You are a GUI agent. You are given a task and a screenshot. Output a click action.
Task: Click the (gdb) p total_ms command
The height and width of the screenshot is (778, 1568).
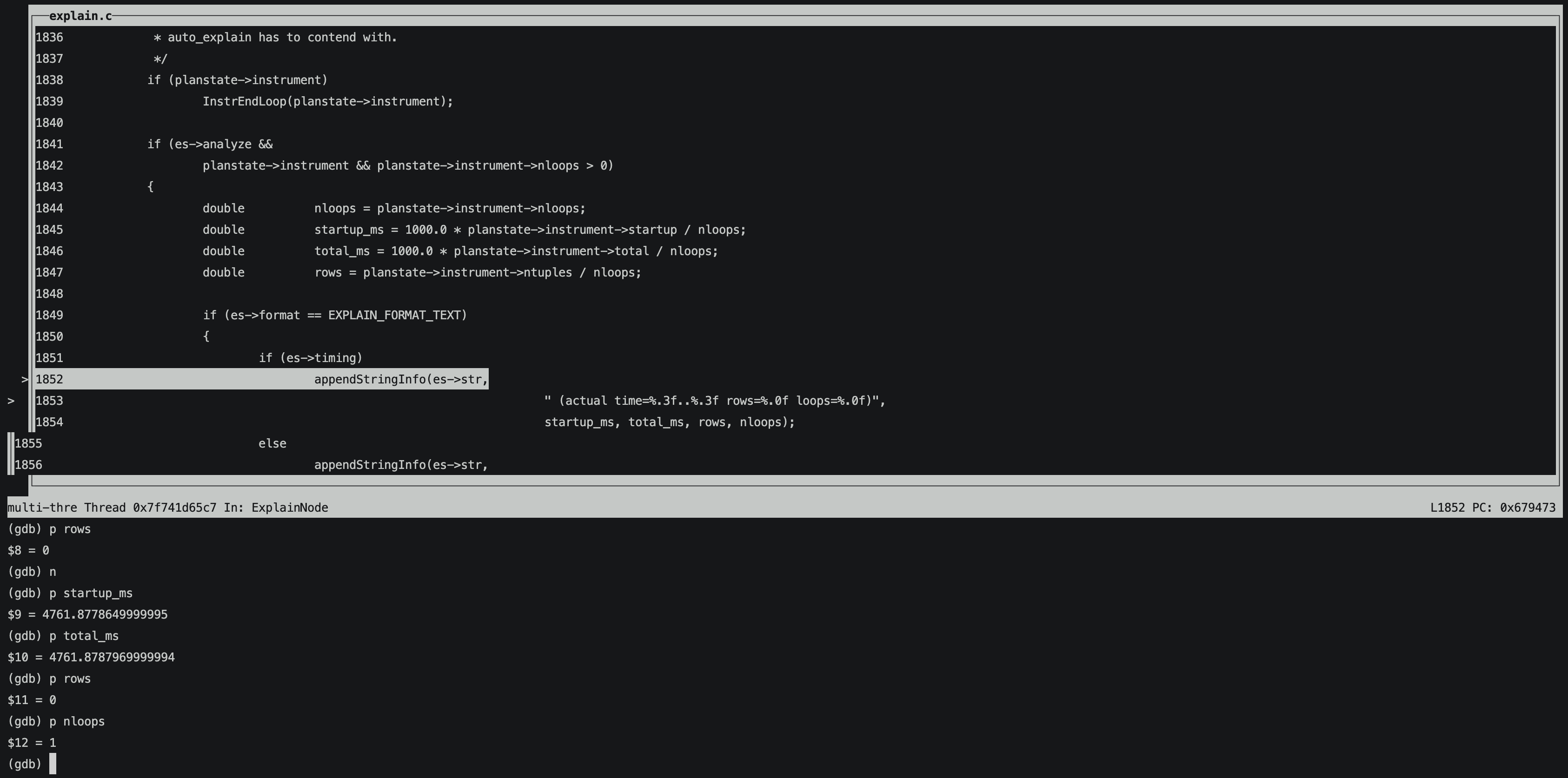point(63,636)
